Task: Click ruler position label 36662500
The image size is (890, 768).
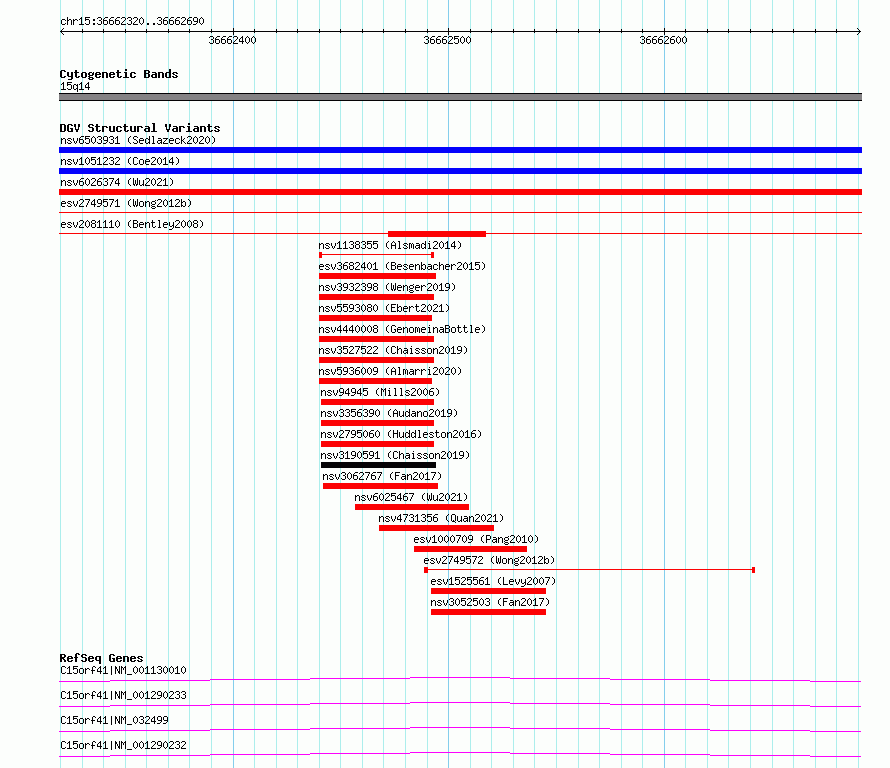Action: tap(447, 40)
